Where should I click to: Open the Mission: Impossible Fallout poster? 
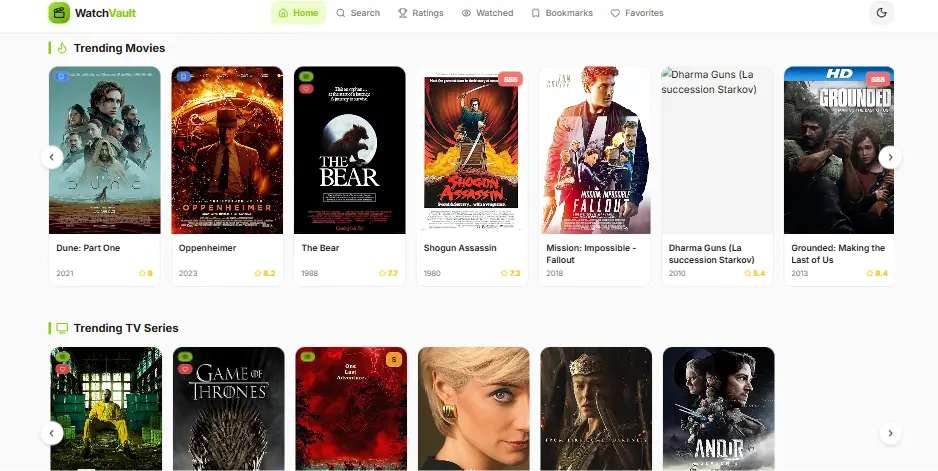595,150
